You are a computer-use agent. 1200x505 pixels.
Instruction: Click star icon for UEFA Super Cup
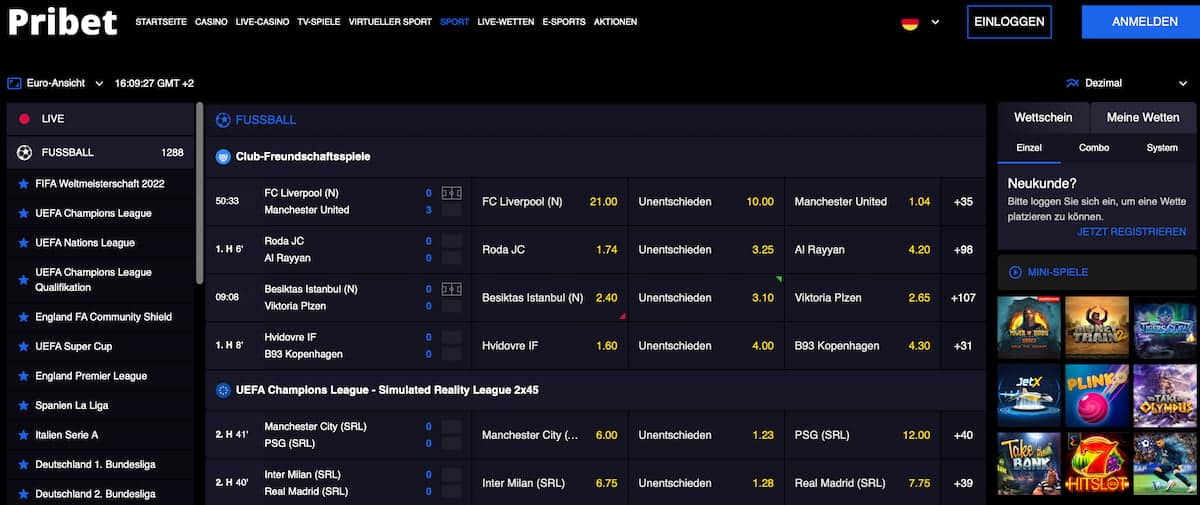[x=24, y=346]
